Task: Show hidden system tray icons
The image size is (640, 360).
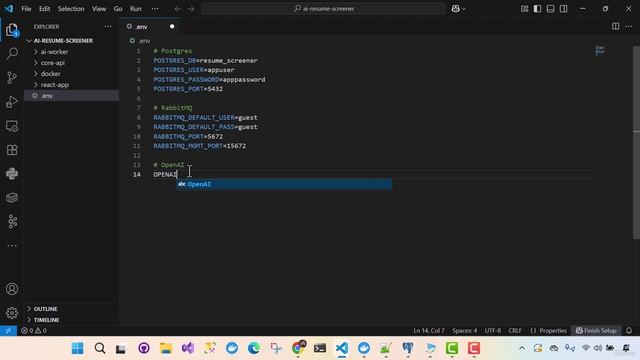Action: (522, 348)
